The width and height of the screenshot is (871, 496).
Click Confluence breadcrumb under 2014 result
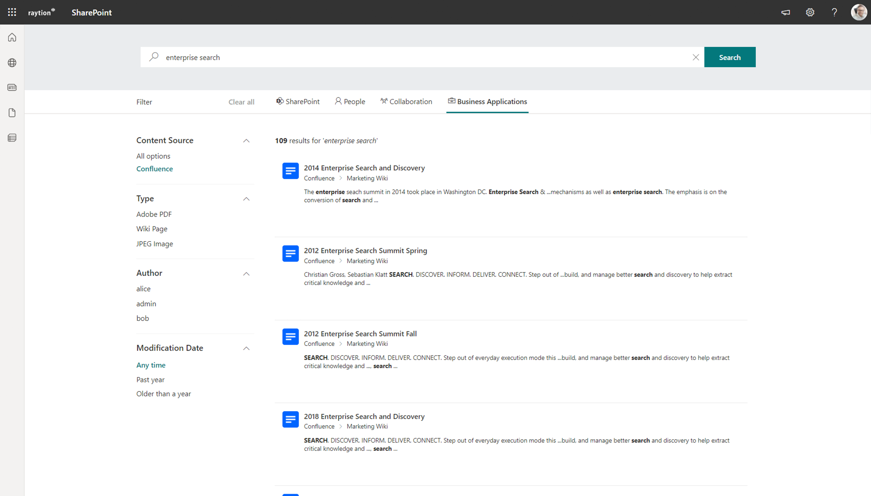(x=319, y=178)
